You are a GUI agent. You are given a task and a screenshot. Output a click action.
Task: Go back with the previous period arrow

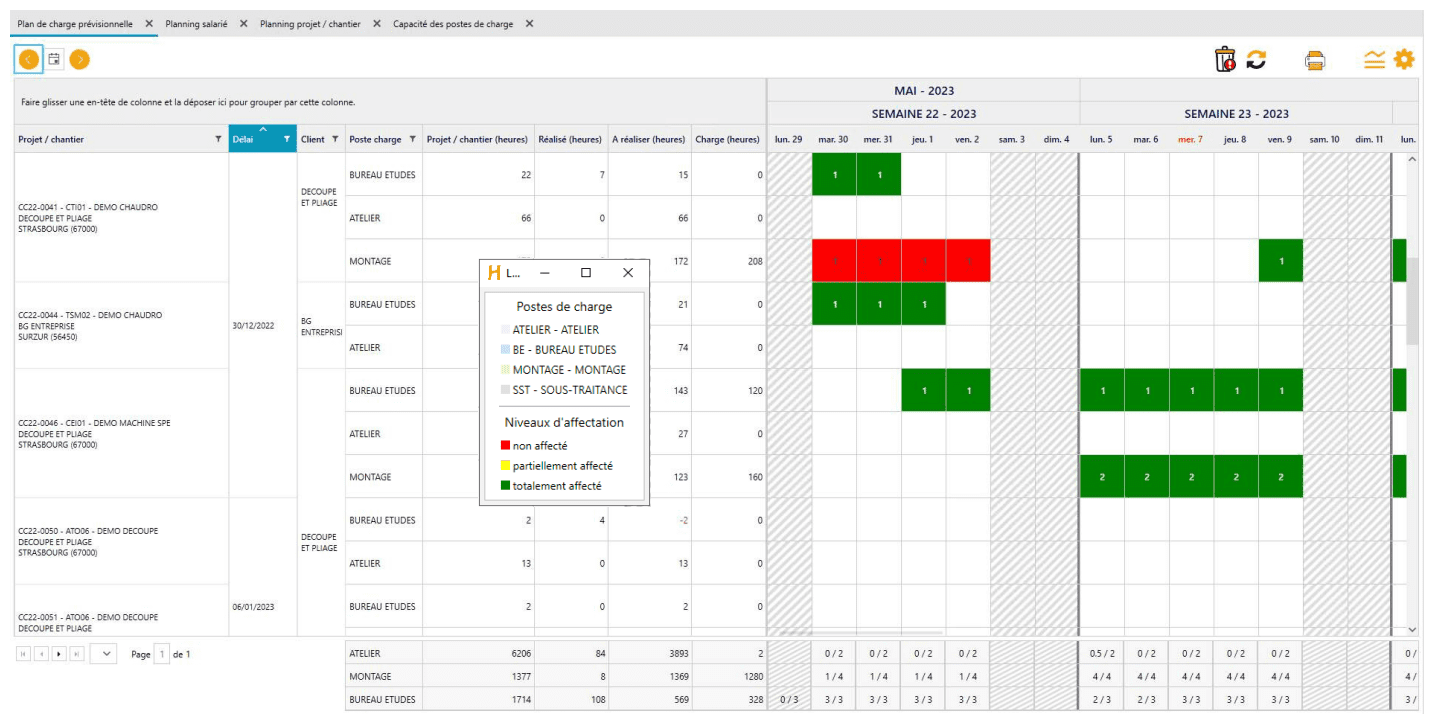(28, 59)
